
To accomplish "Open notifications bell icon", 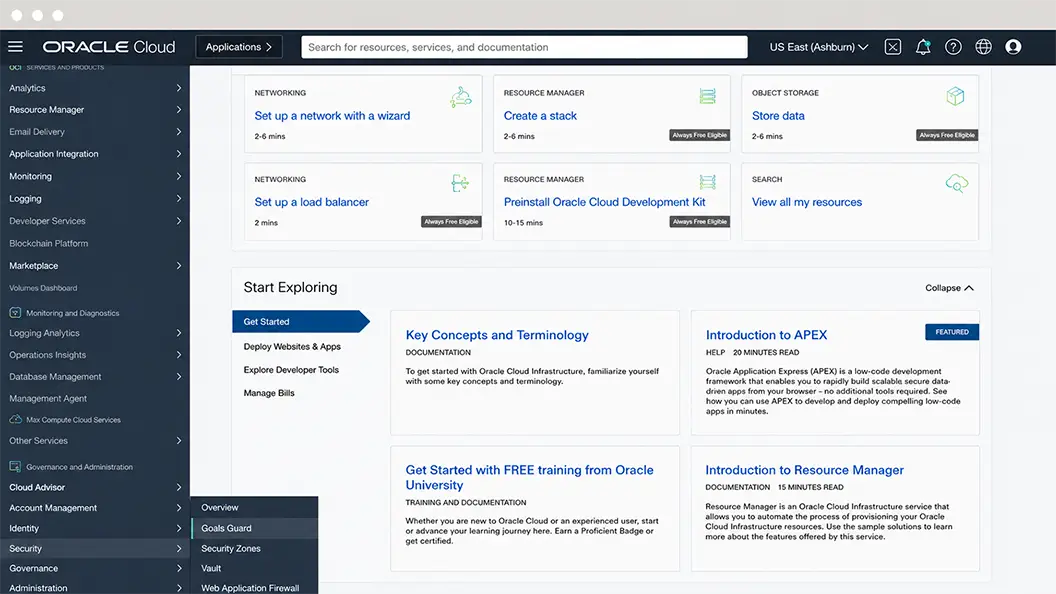I will (923, 46).
